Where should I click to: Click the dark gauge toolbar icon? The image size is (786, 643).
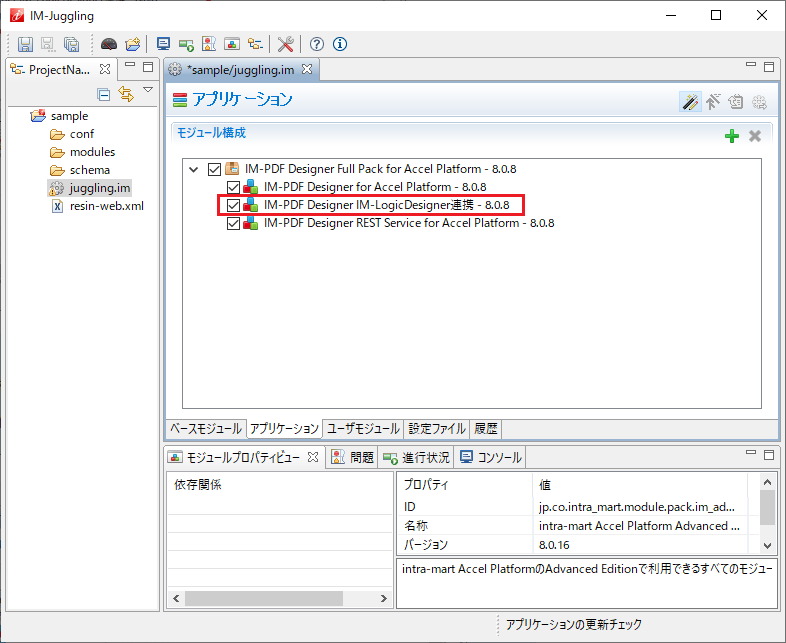tap(109, 44)
